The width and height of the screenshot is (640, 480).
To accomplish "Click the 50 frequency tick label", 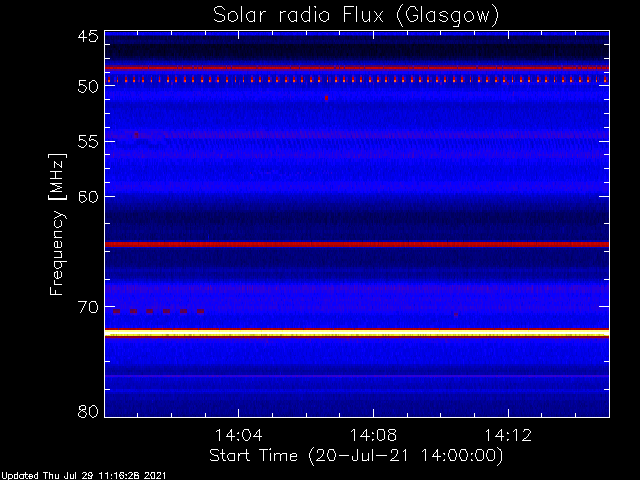I will click(x=88, y=86).
